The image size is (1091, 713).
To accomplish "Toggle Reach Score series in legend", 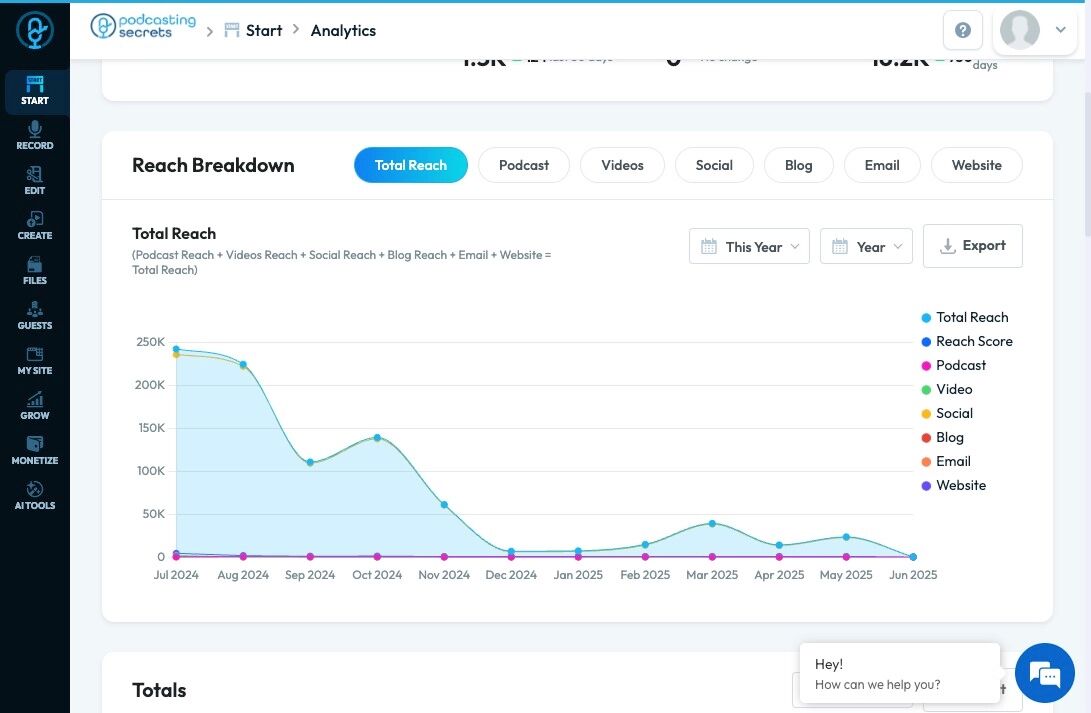I will pos(966,342).
